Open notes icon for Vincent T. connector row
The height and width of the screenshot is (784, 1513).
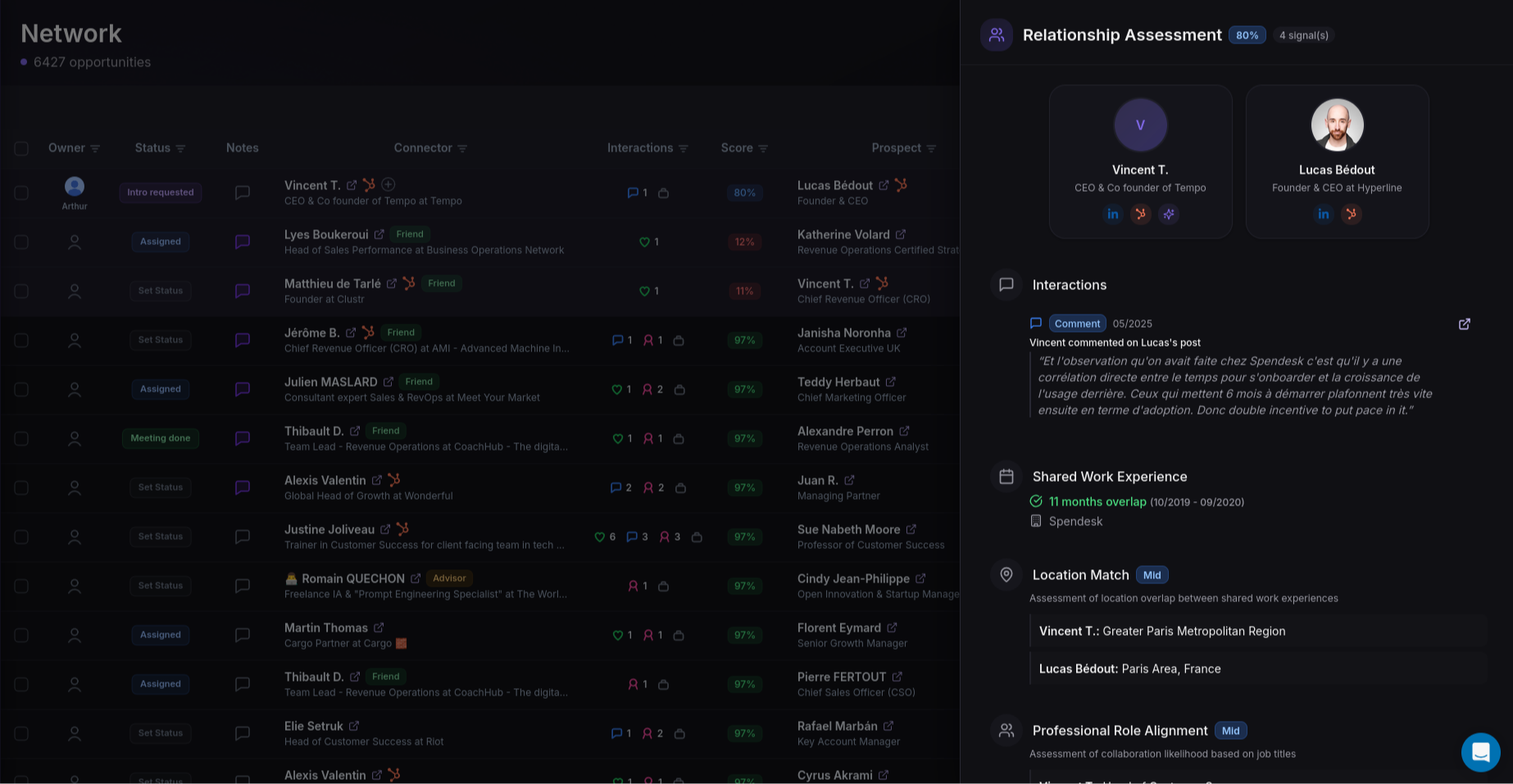[x=242, y=193]
